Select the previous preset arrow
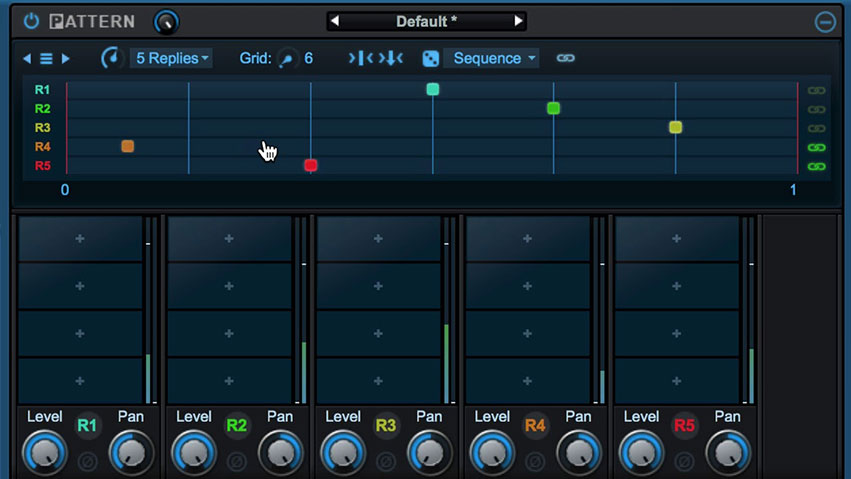This screenshot has width=851, height=479. (x=336, y=21)
